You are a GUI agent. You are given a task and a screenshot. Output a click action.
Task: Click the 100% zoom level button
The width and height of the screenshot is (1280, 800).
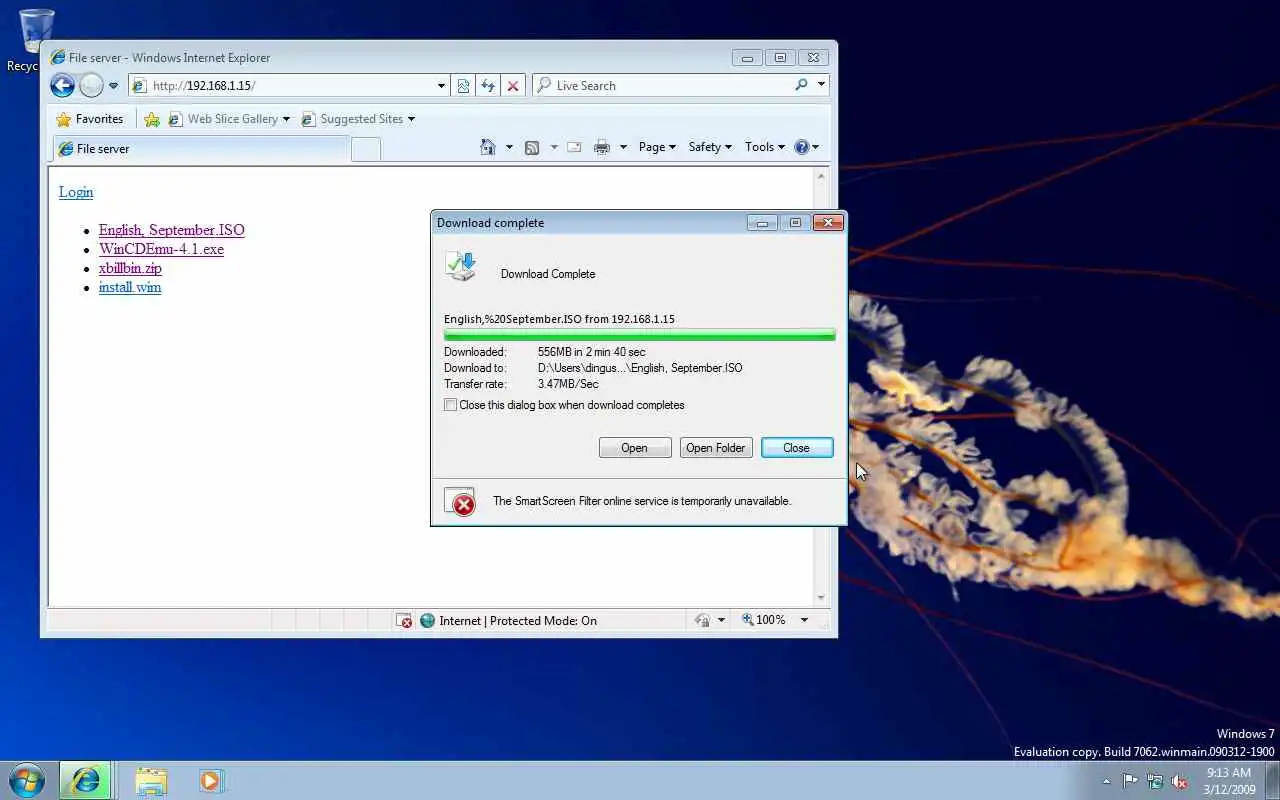click(763, 620)
